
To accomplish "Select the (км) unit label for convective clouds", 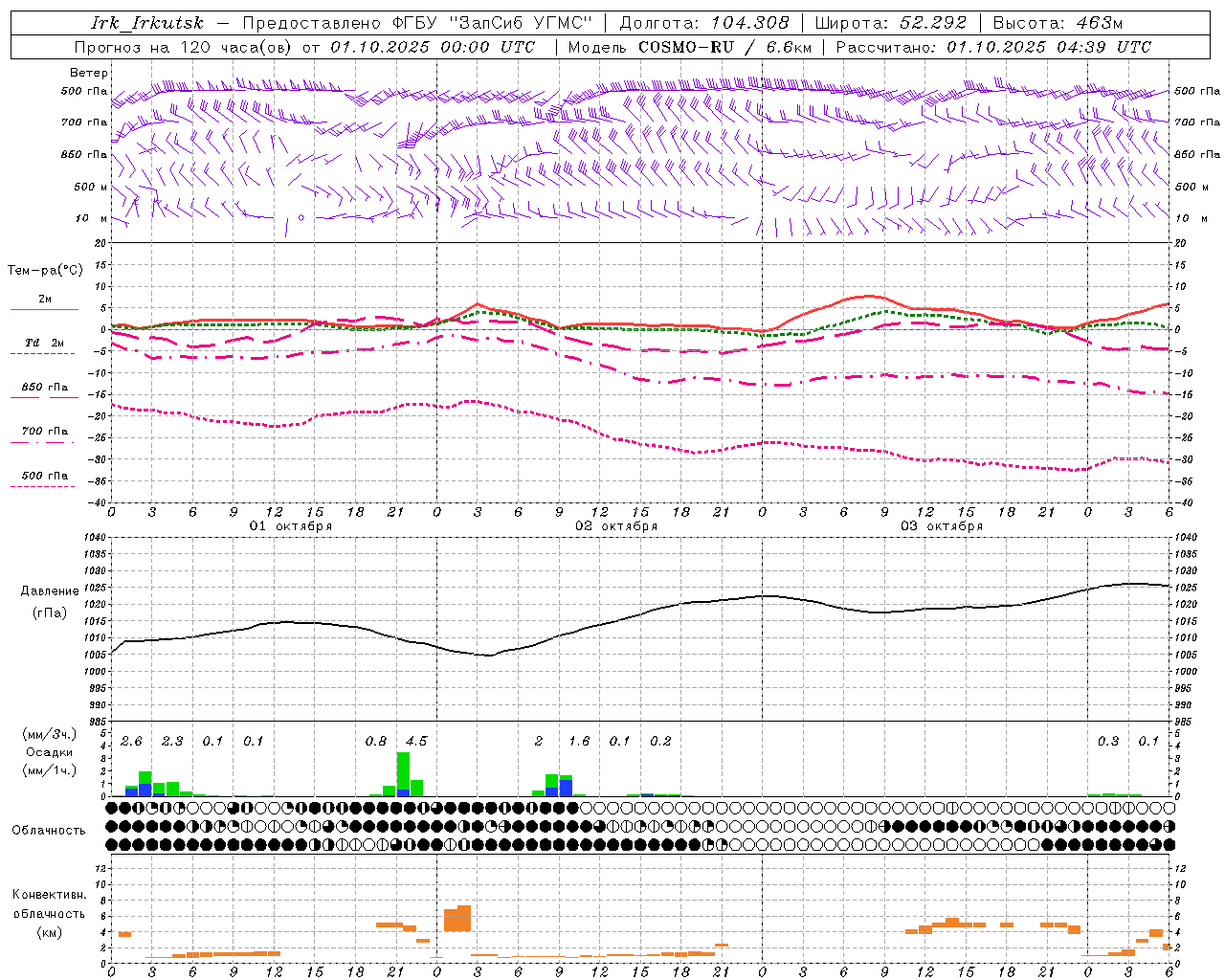I will (x=49, y=932).
